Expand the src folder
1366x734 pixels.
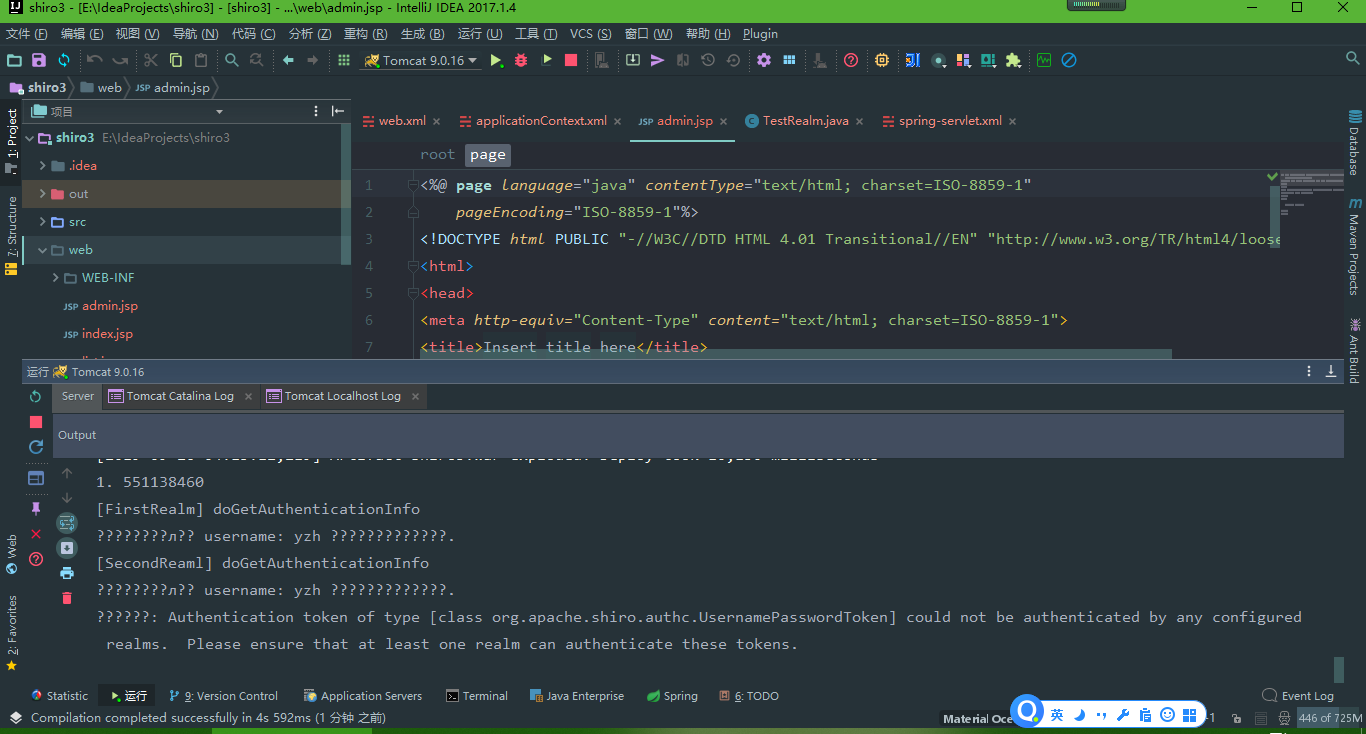pos(43,222)
